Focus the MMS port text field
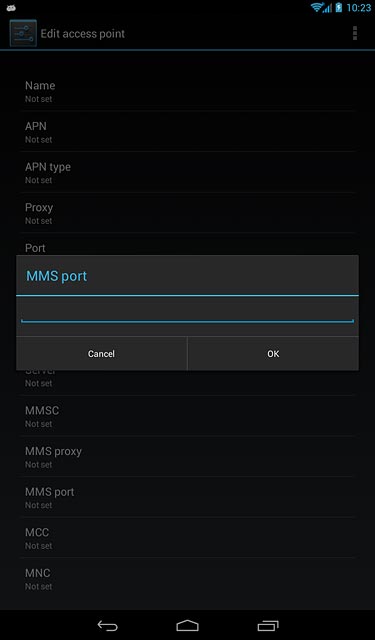Image resolution: width=375 pixels, height=640 pixels. pyautogui.click(x=187, y=313)
